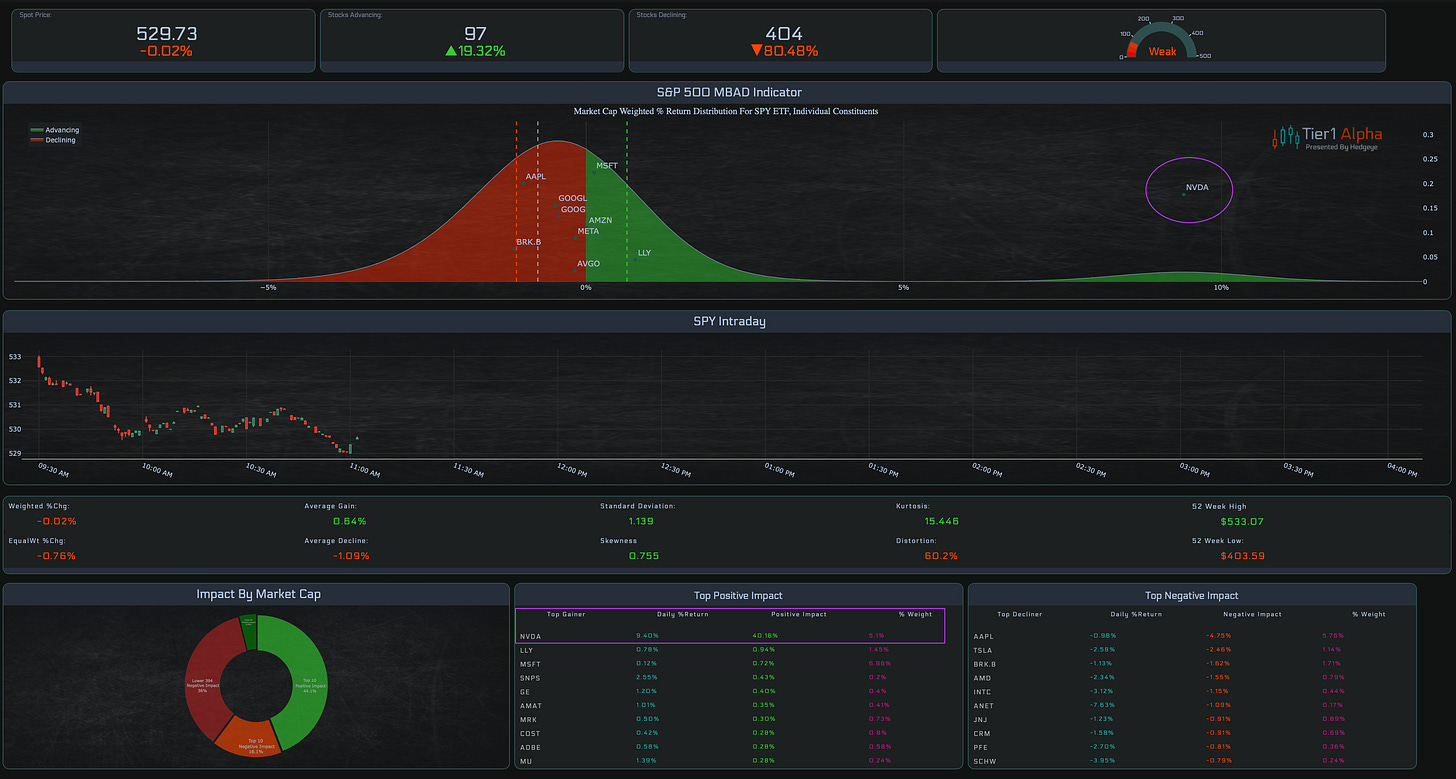This screenshot has width=1456, height=779.
Task: Click the EqualWt %Chg value -0.76%
Action: pos(56,555)
